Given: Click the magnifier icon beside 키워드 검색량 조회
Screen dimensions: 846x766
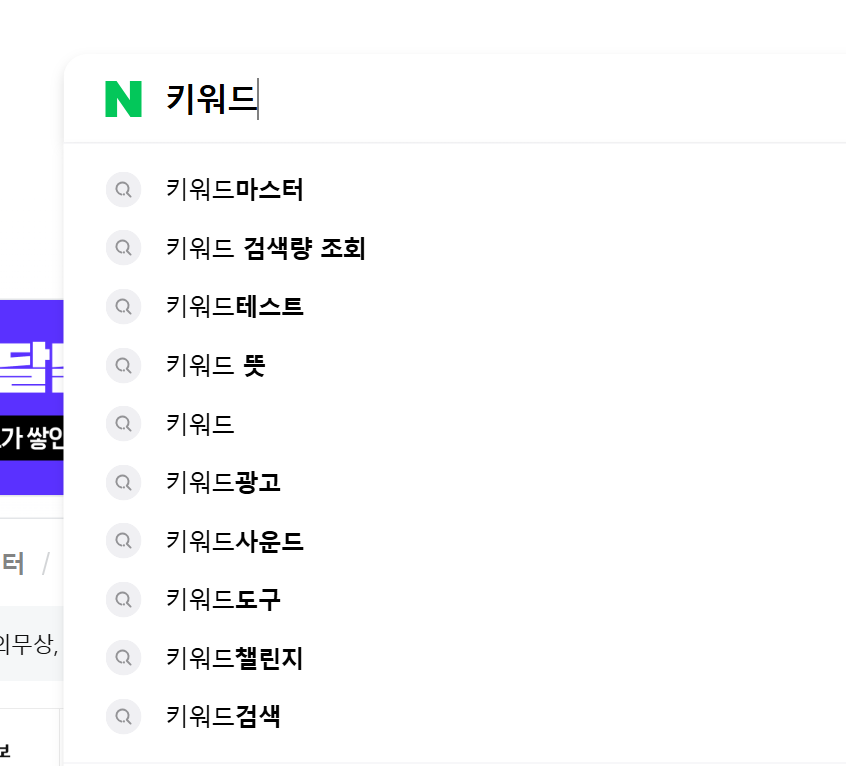Looking at the screenshot, I should (123, 247).
